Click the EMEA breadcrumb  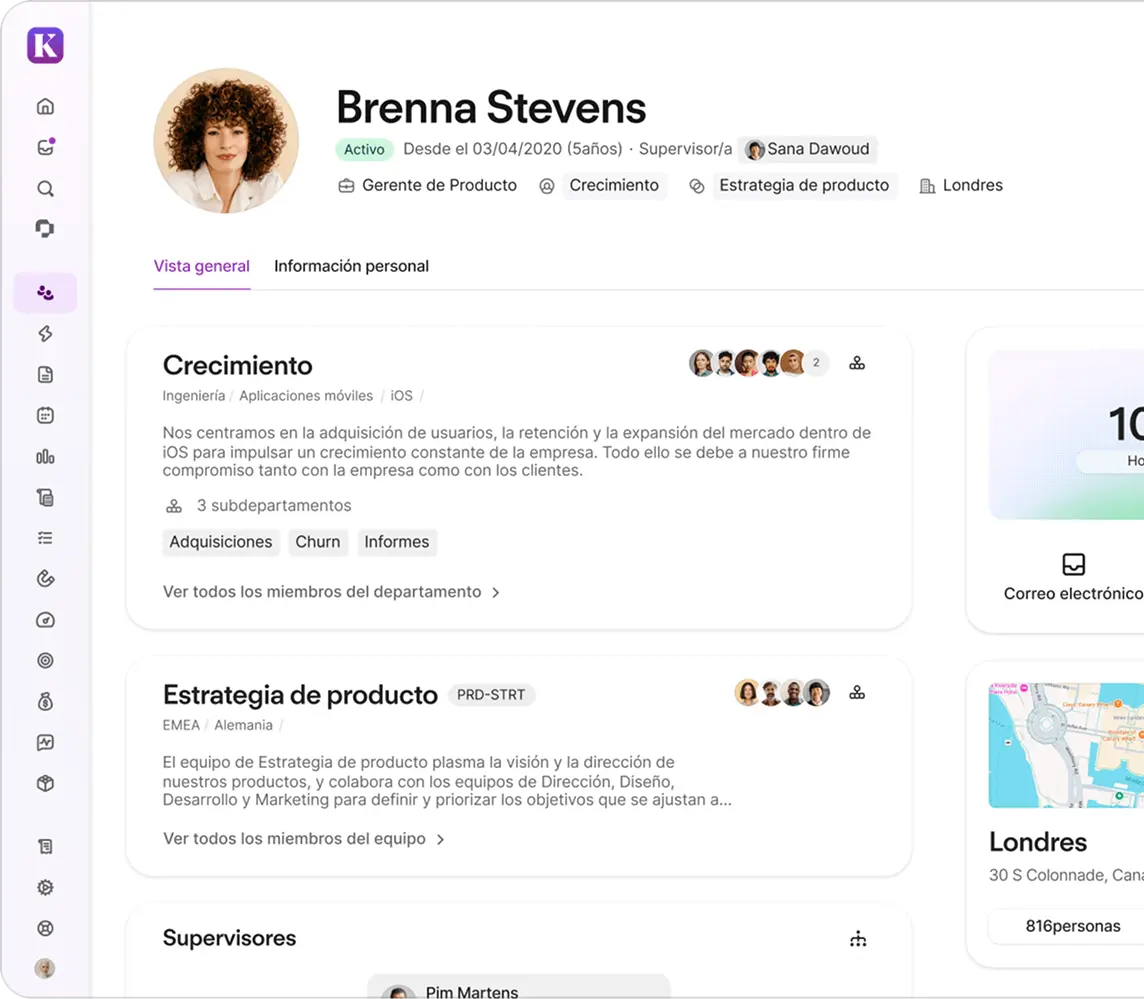[x=181, y=725]
